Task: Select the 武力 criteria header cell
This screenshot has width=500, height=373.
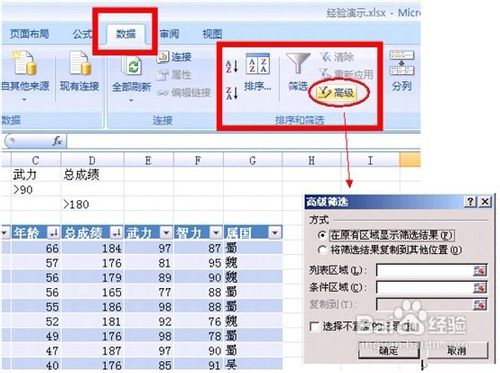Action: click(36, 175)
